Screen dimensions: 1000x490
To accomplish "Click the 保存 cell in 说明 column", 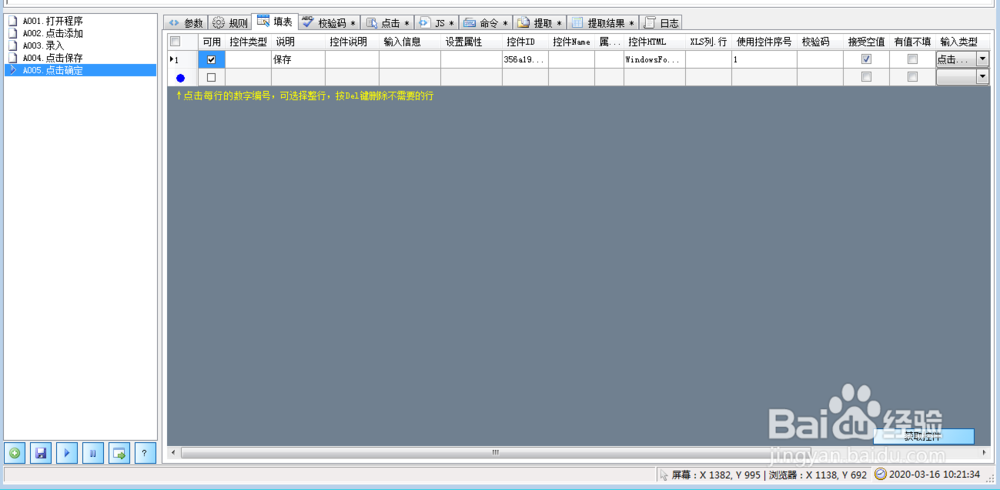I will coord(298,59).
